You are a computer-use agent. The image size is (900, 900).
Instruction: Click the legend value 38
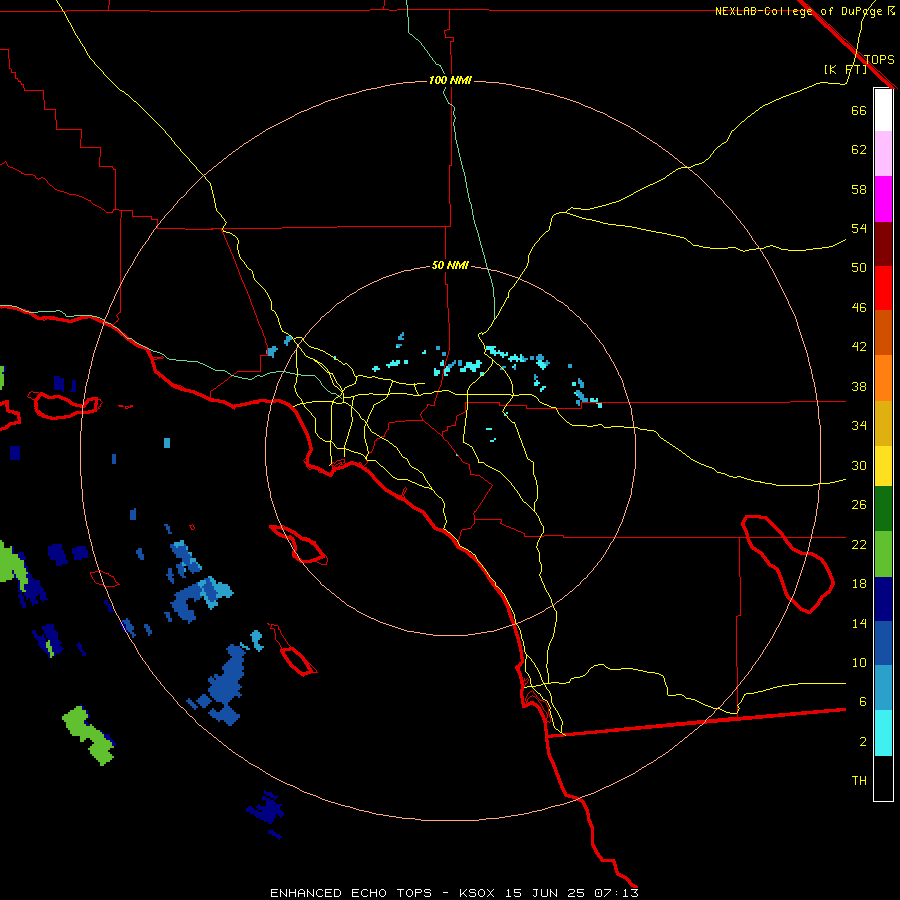click(859, 386)
